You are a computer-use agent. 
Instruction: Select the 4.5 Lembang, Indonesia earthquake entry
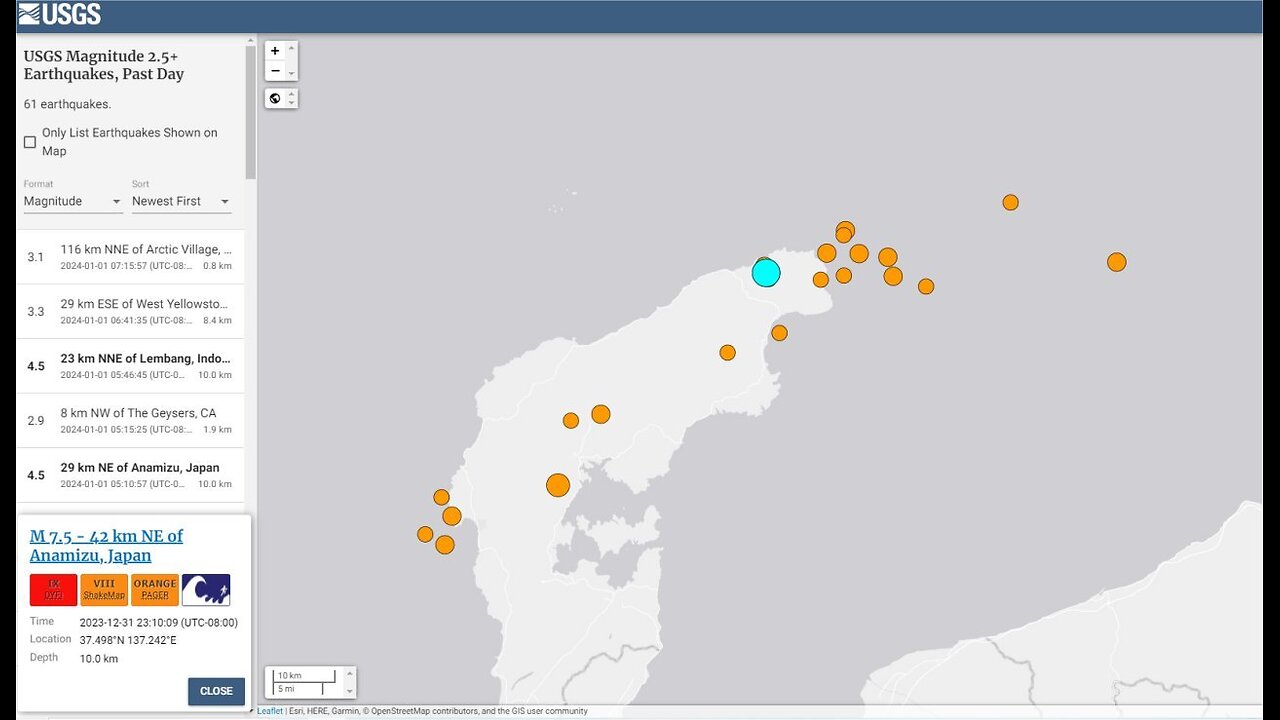click(x=130, y=366)
